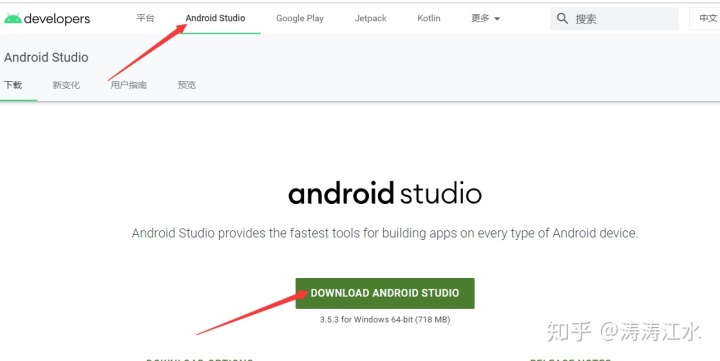Go to Jetpack section
Image resolution: width=720 pixels, height=361 pixels.
(x=371, y=18)
